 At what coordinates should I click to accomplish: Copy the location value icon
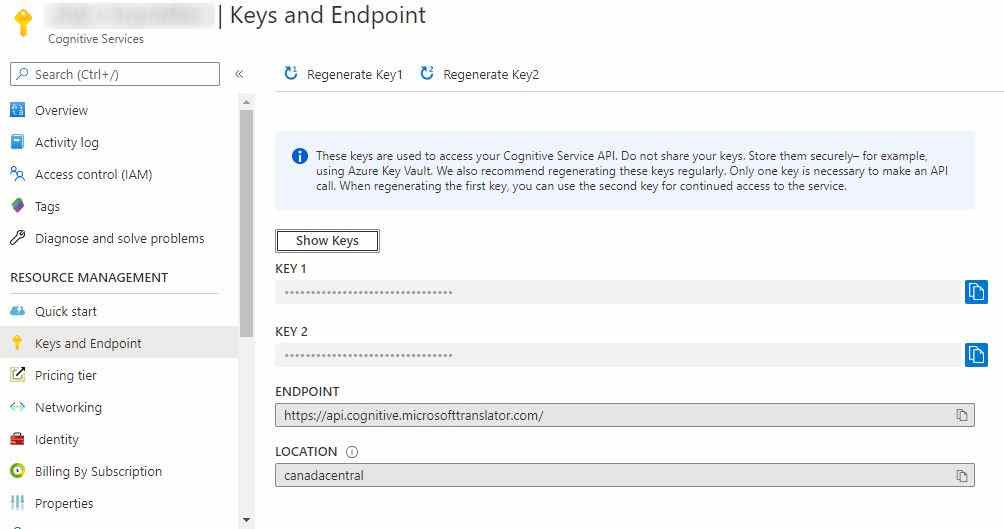coord(962,475)
